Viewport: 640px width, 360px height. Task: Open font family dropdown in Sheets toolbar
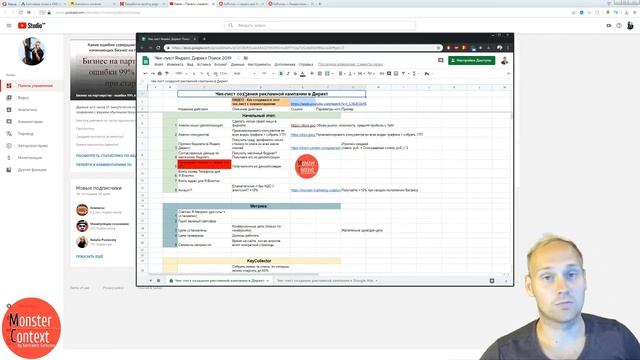pyautogui.click(x=244, y=73)
